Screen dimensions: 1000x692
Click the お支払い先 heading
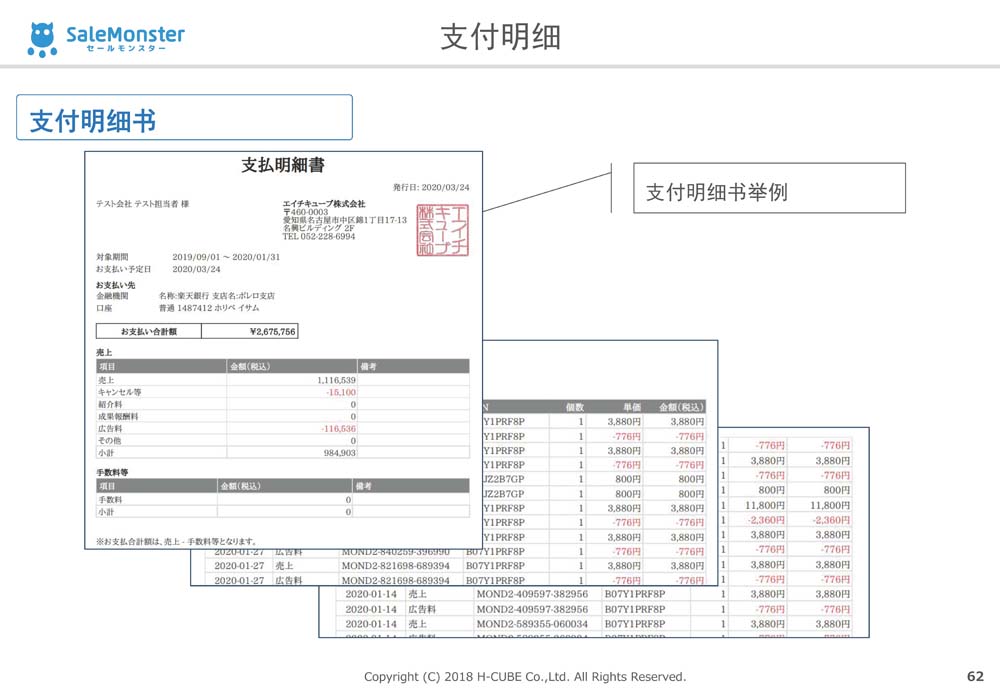click(115, 285)
